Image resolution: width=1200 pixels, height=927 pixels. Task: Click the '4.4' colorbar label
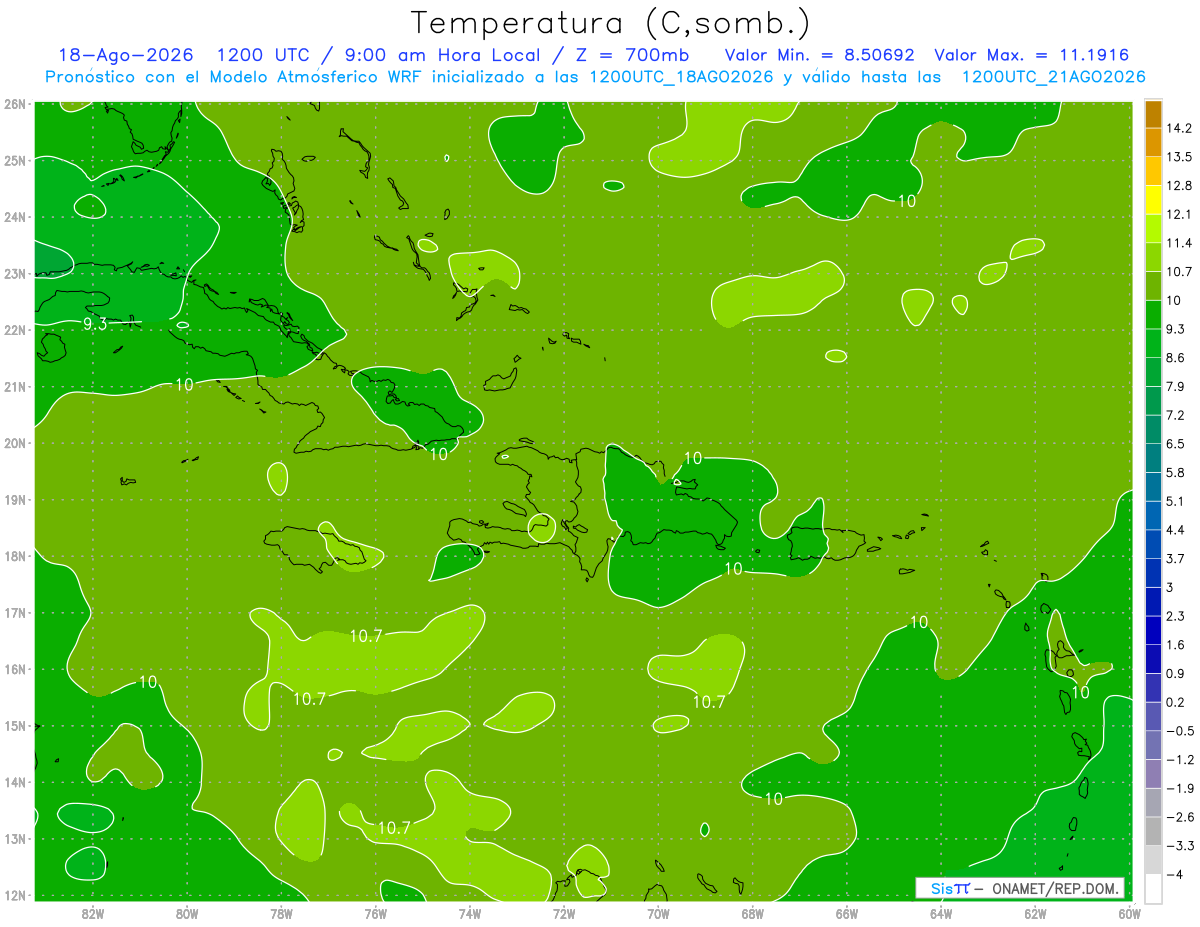coord(1175,529)
